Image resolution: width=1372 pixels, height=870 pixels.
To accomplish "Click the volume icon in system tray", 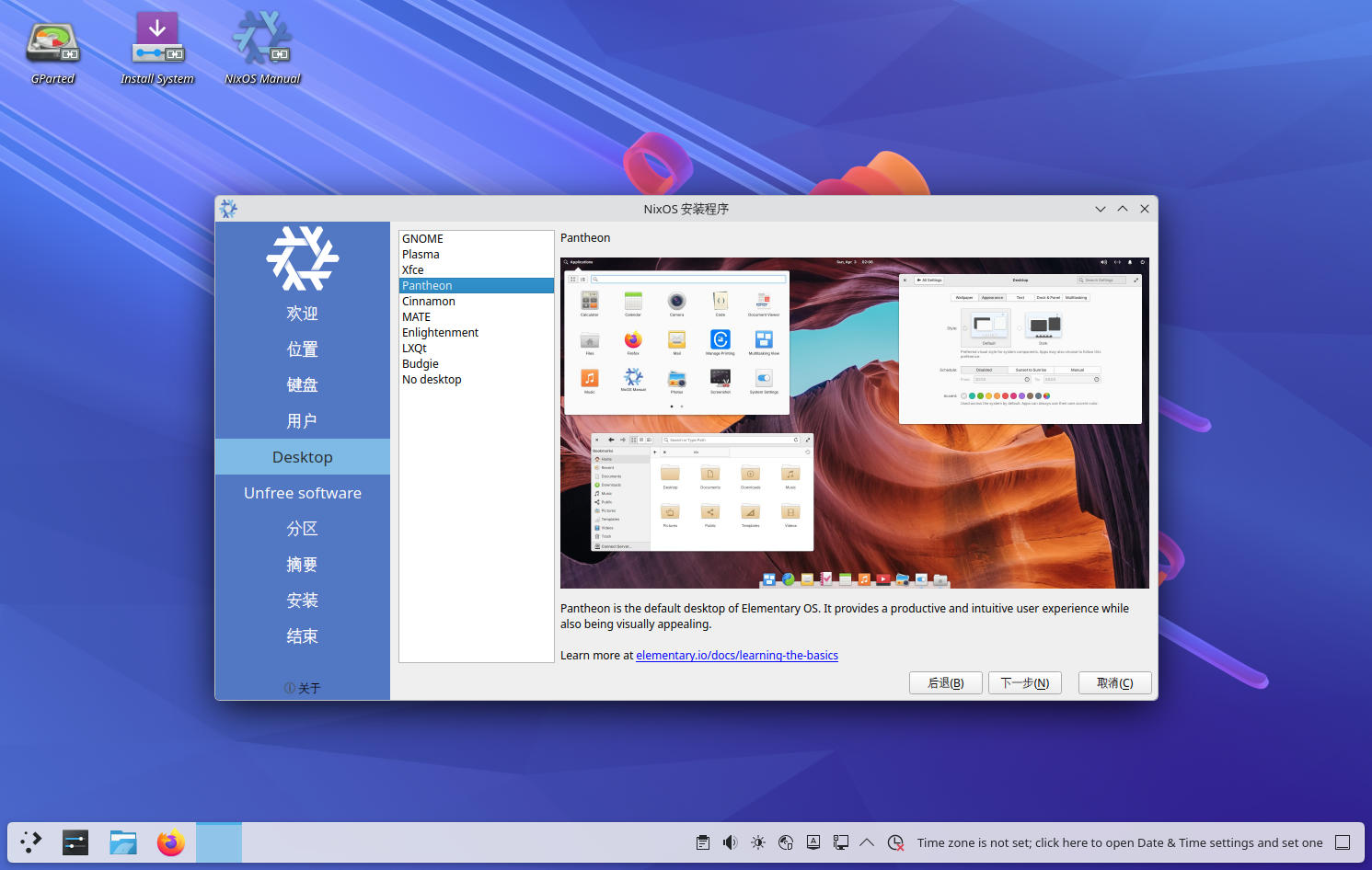I will [x=730, y=842].
